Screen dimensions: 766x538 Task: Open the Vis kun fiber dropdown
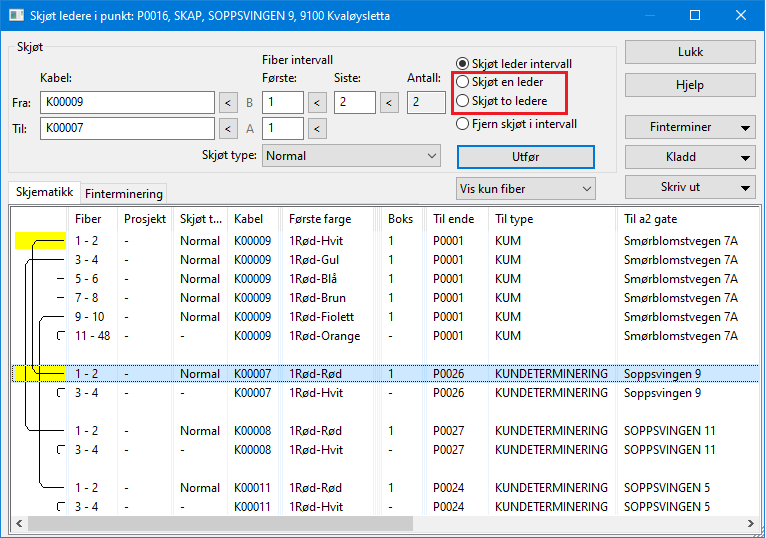click(x=526, y=189)
